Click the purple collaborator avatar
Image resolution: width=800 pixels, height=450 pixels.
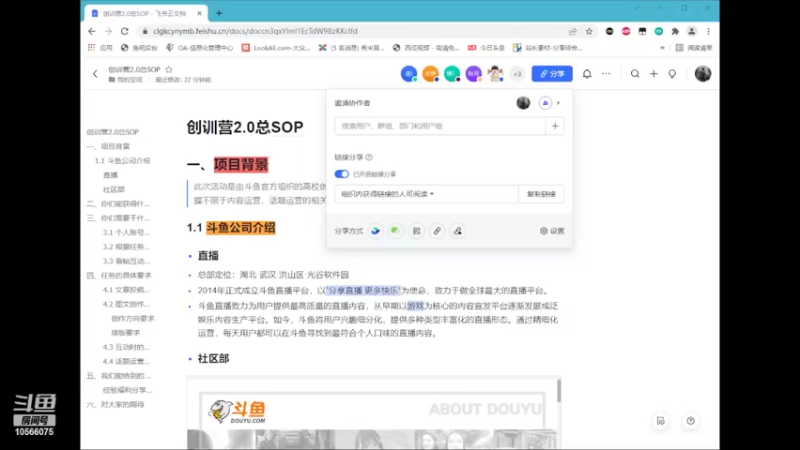pos(473,74)
